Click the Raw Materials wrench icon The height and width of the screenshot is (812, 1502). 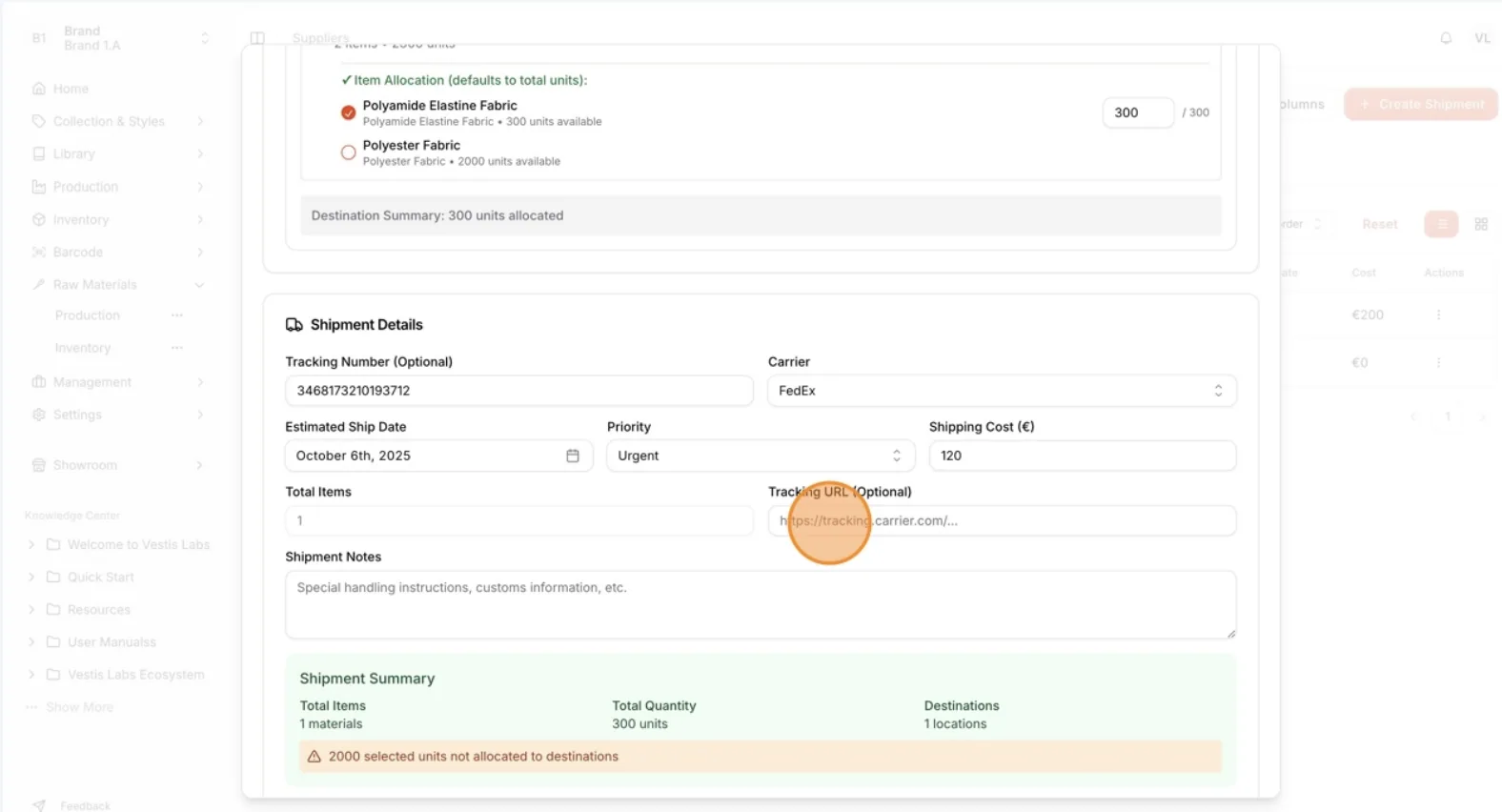[39, 284]
